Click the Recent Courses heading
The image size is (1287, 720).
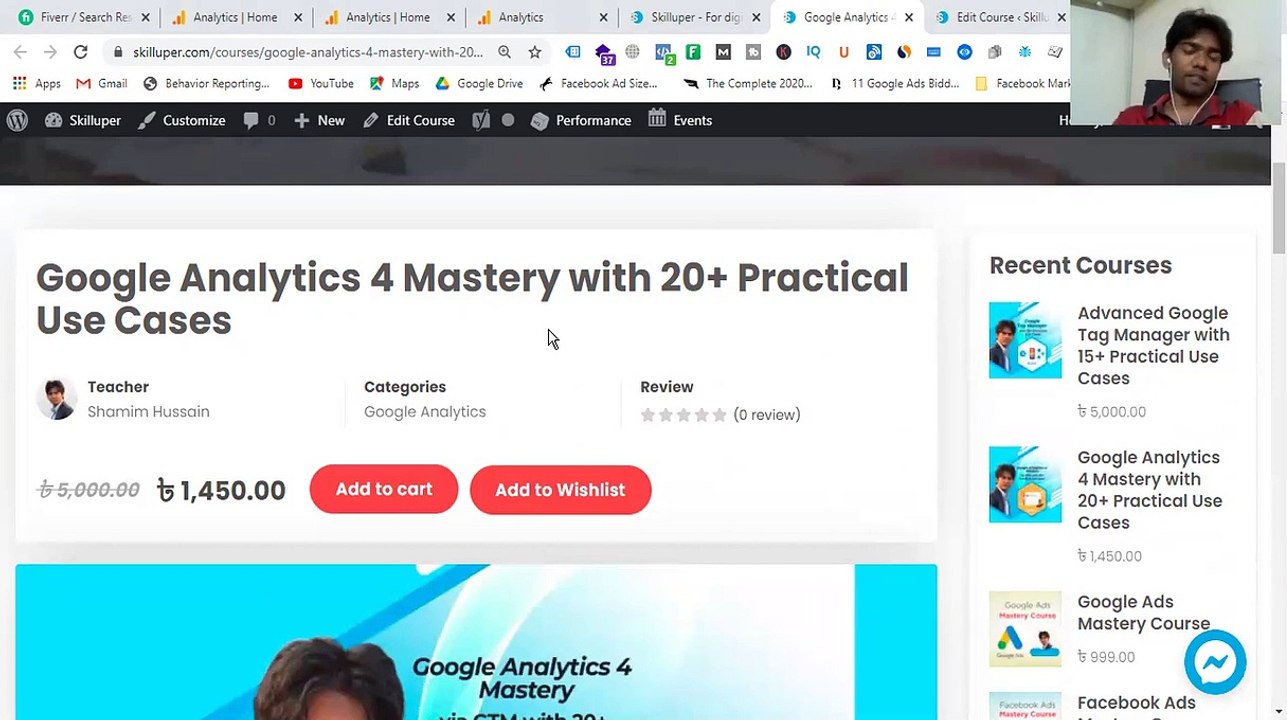pyautogui.click(x=1080, y=265)
